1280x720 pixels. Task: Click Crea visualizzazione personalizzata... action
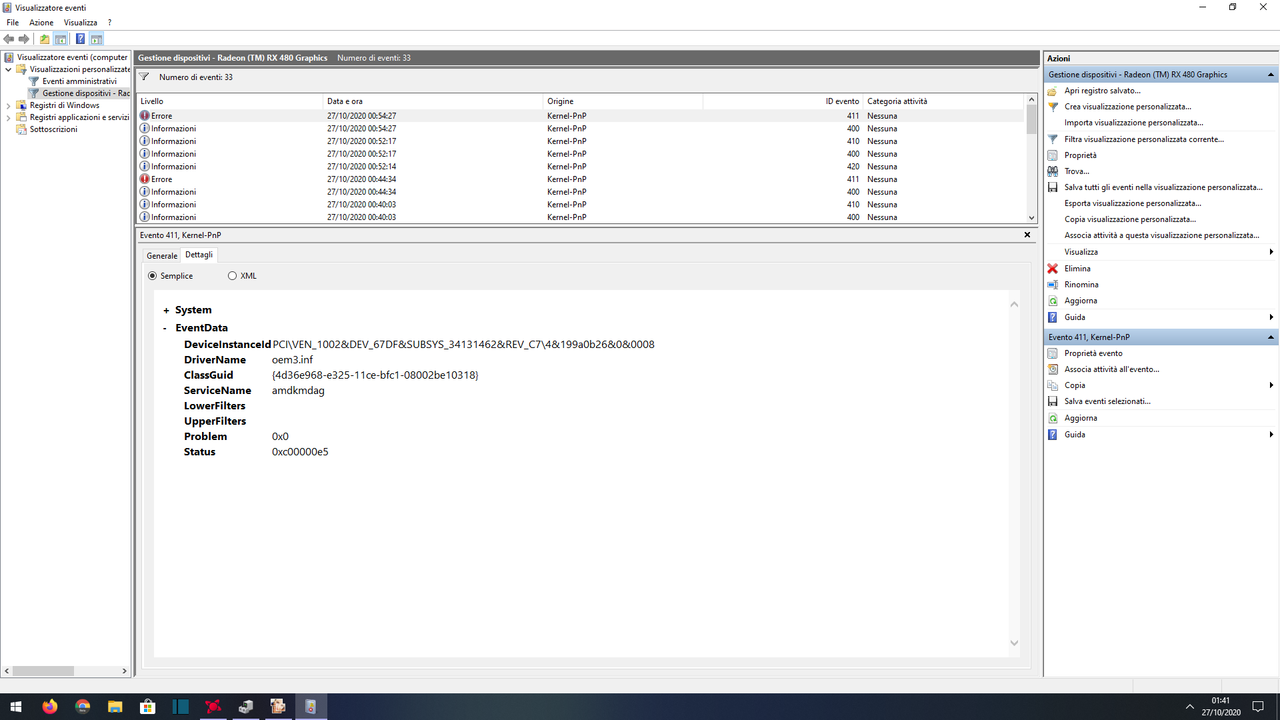1127,106
